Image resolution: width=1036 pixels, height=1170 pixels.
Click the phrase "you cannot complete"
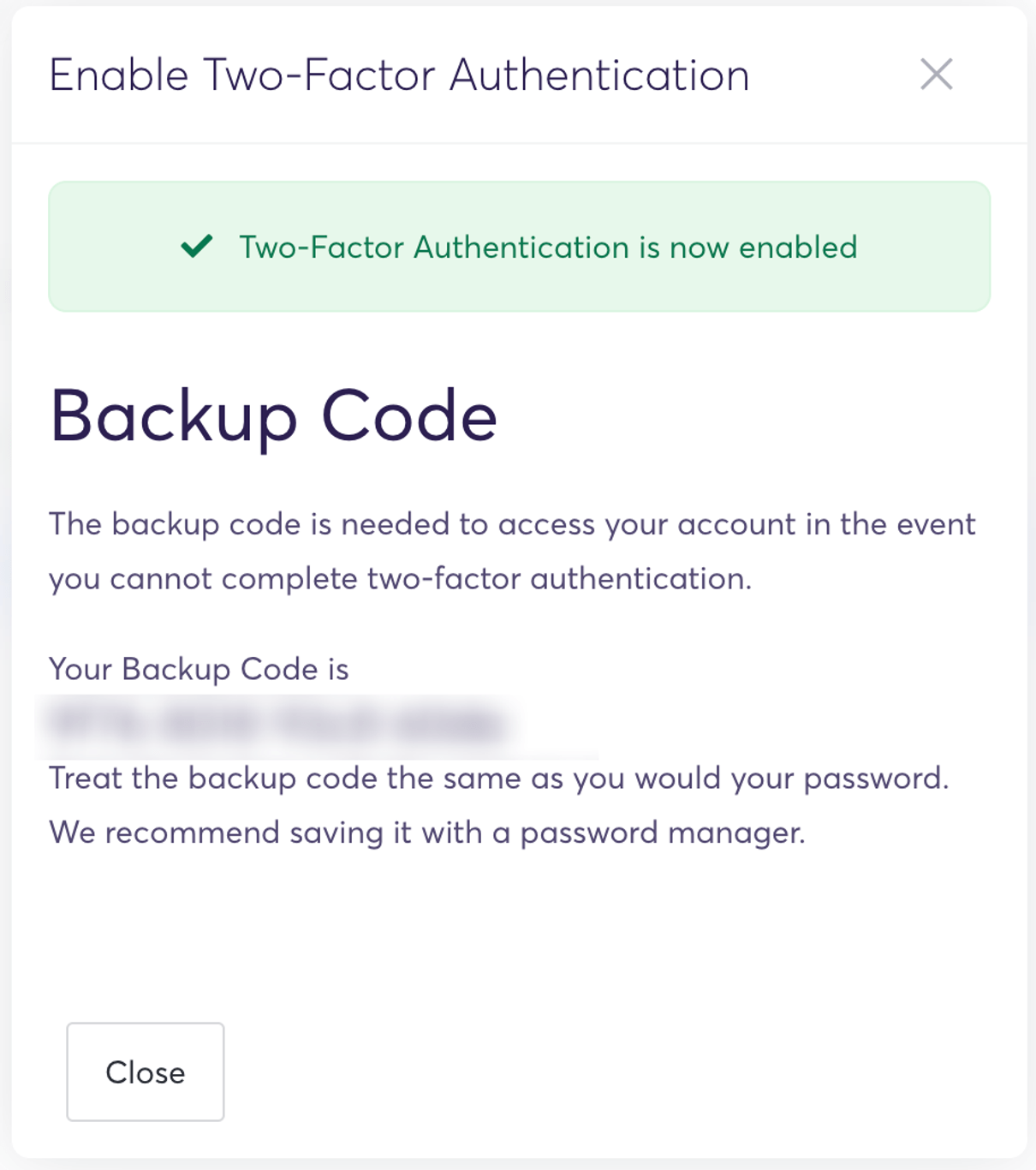coord(203,579)
